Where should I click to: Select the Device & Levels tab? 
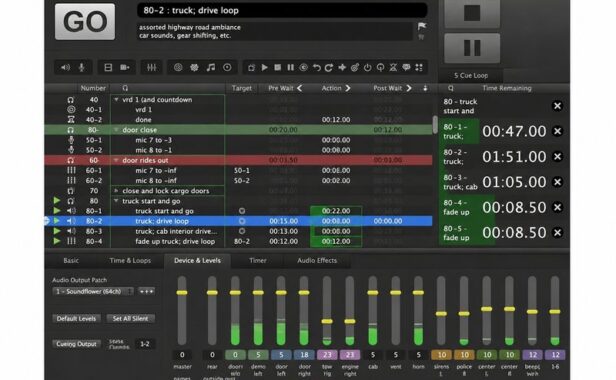(197, 261)
